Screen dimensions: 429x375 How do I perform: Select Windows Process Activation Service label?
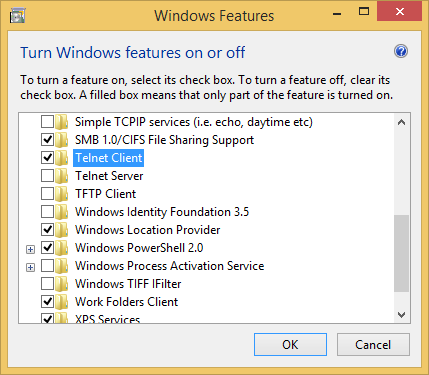coord(170,266)
